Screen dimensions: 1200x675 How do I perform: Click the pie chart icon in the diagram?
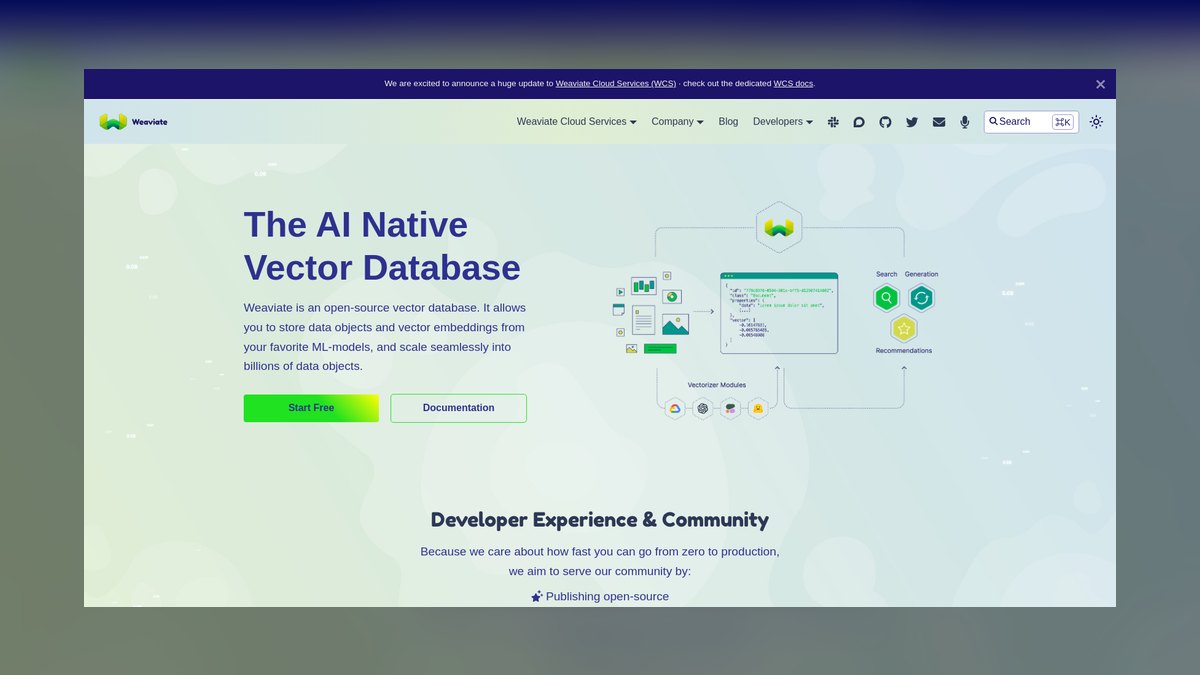tap(672, 297)
